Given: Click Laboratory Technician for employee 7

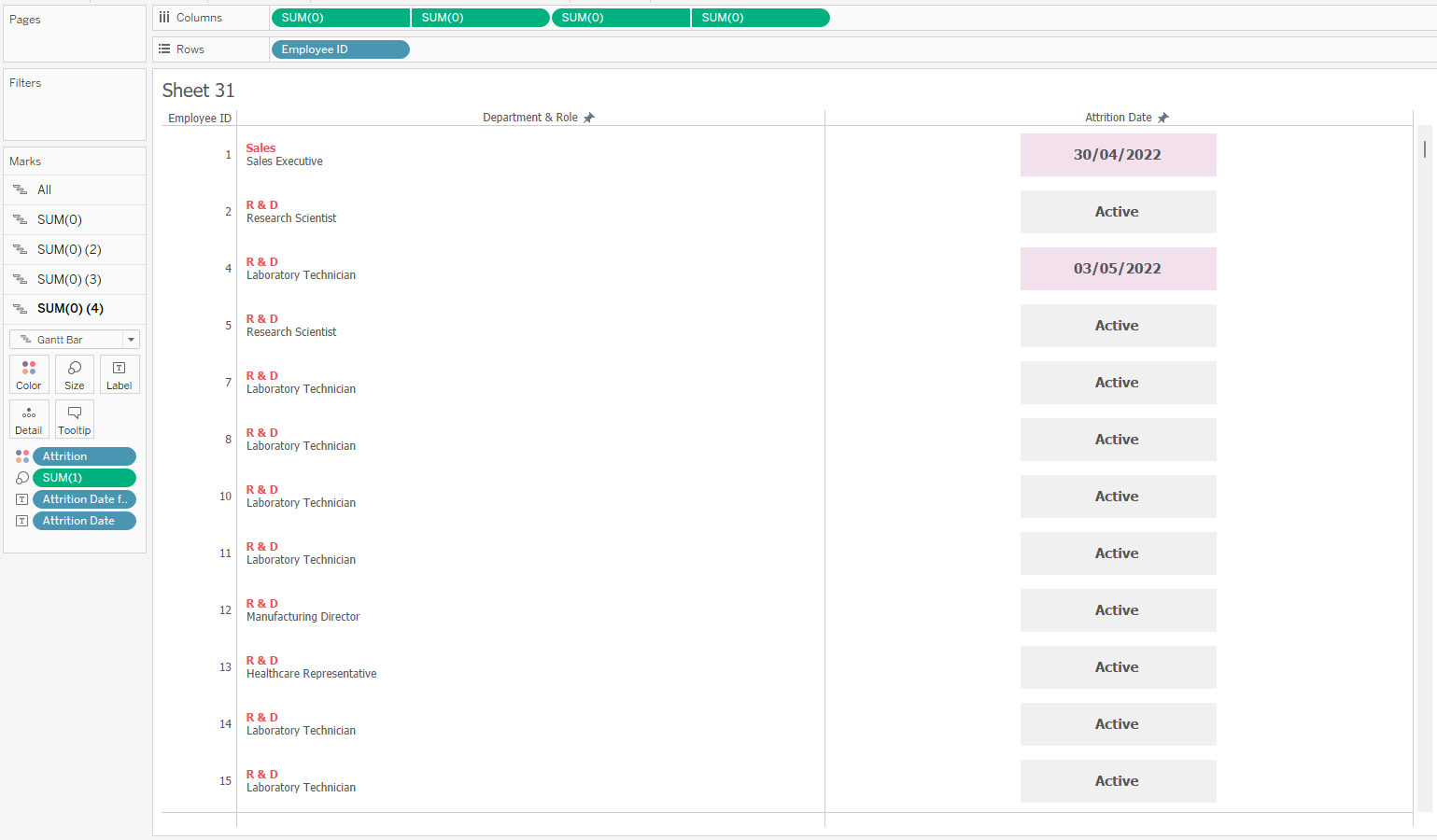Looking at the screenshot, I should point(301,389).
